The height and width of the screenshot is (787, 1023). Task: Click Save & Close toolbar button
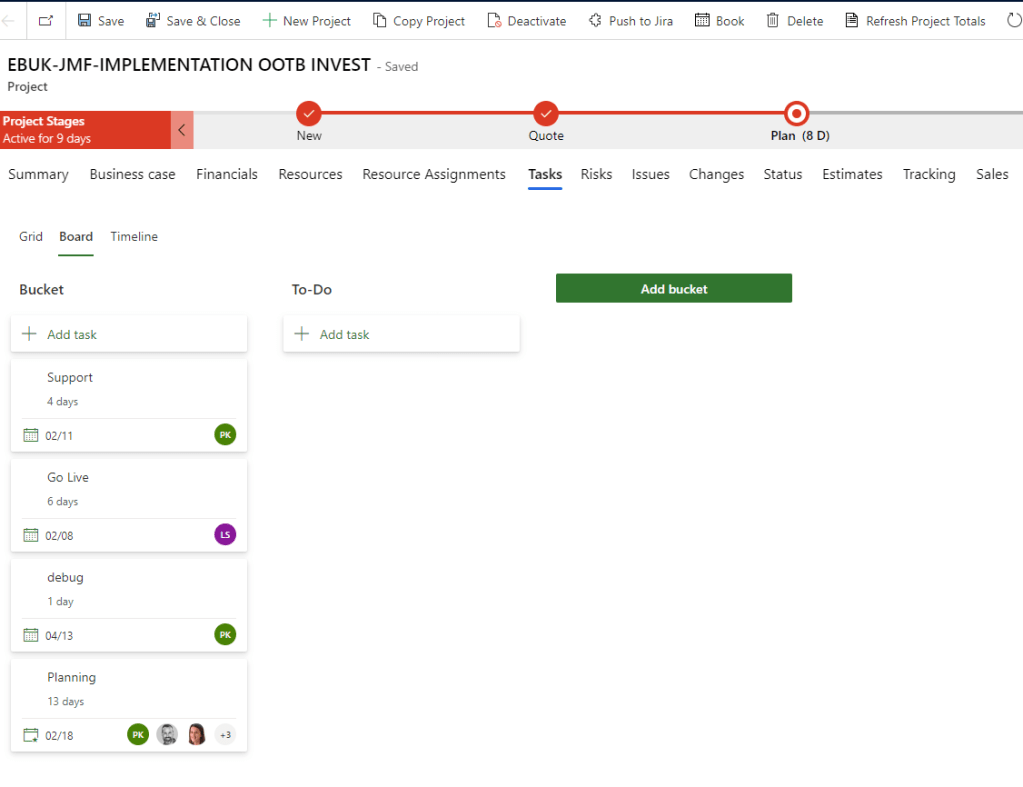193,21
